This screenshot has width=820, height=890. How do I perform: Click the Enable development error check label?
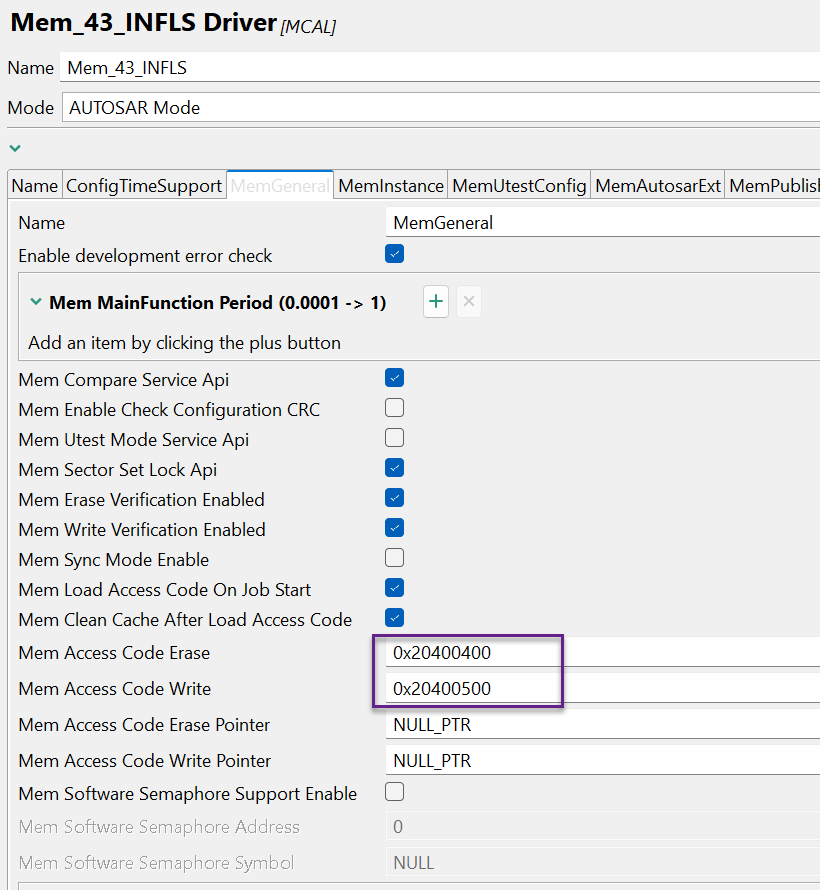(145, 256)
